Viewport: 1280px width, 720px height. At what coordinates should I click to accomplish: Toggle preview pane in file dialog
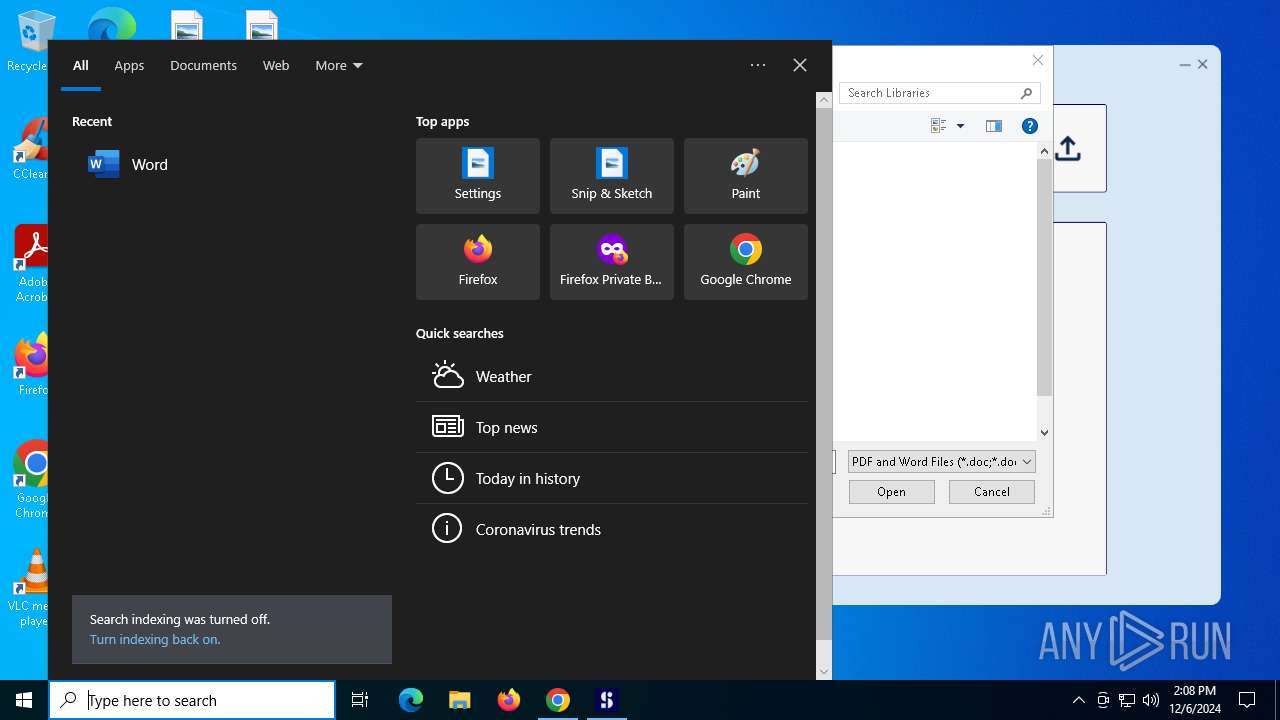pos(994,126)
